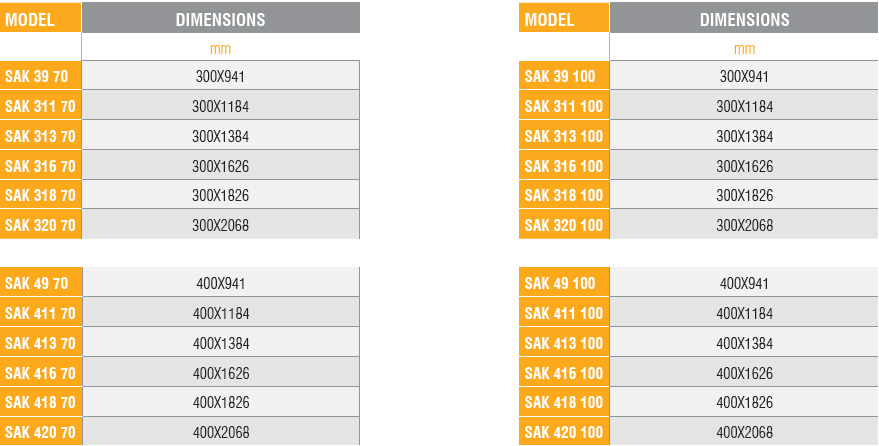This screenshot has width=879, height=446.
Task: Select the 400X1626 dimension for SAK 416 100
Action: pos(744,373)
